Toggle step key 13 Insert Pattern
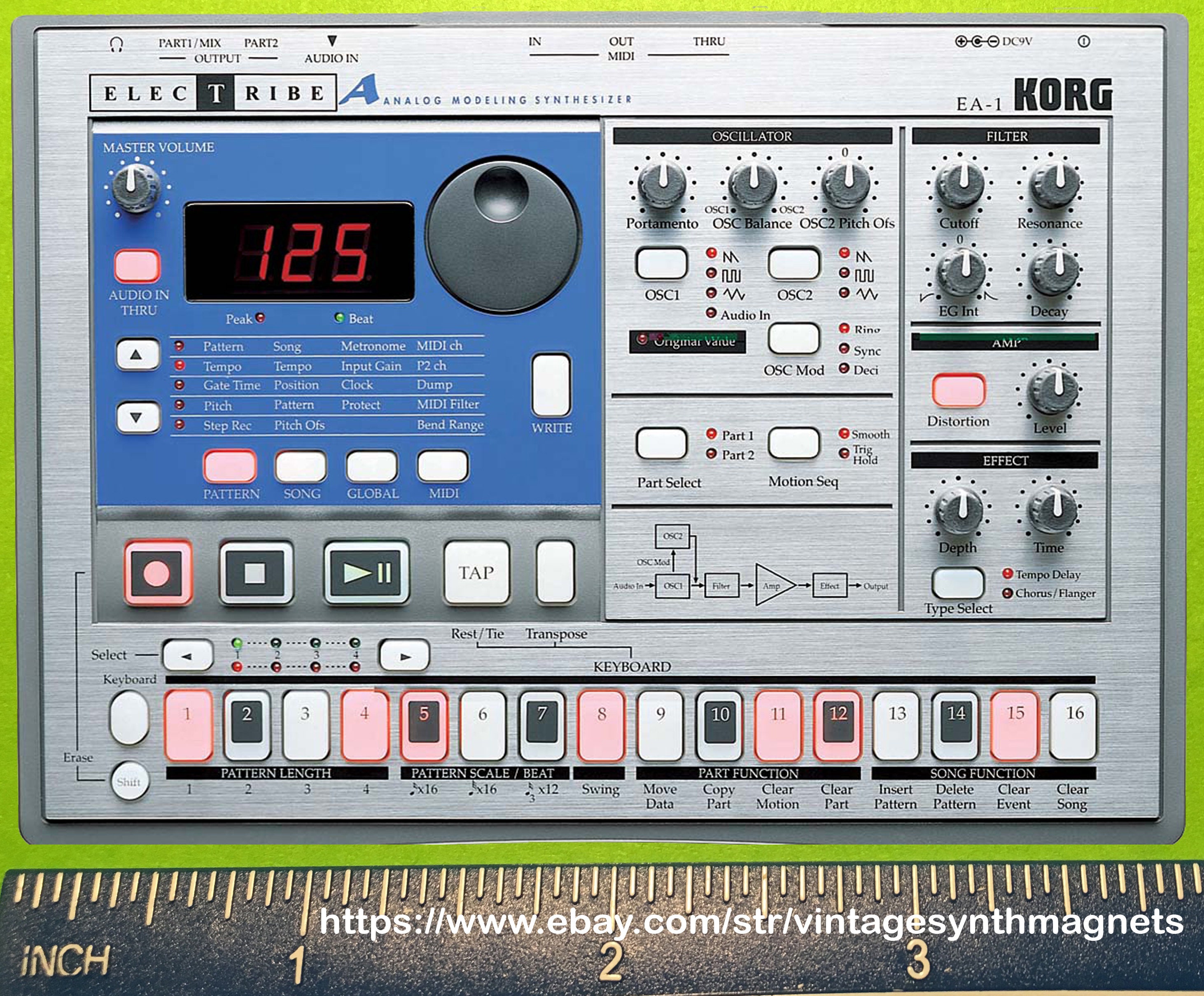 click(897, 726)
